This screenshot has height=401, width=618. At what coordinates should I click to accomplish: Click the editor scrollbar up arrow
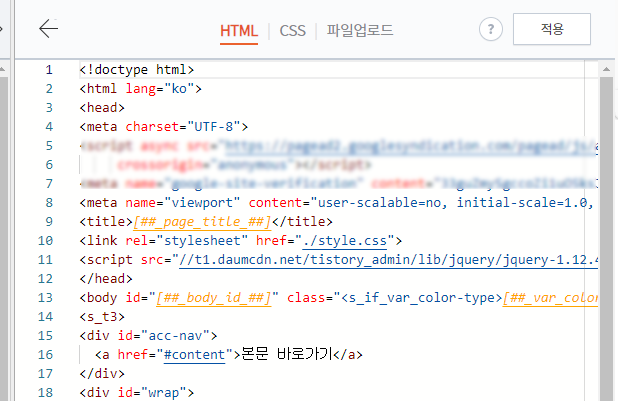tap(606, 69)
